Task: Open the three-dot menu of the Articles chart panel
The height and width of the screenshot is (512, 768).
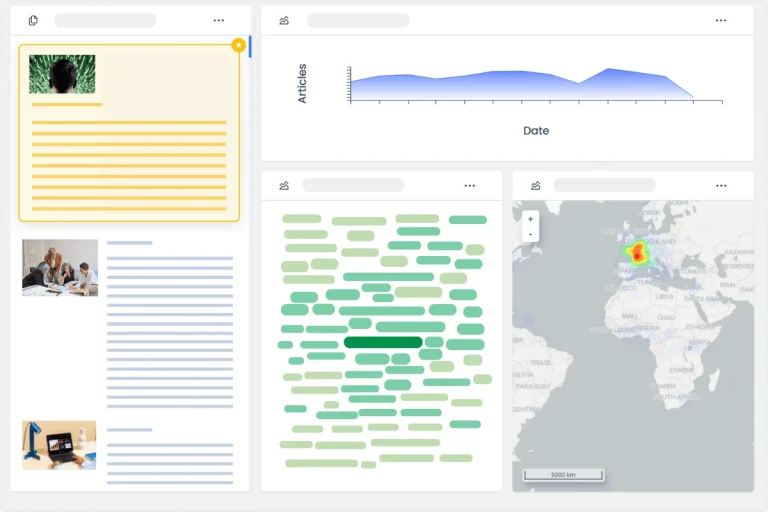Action: tap(721, 20)
